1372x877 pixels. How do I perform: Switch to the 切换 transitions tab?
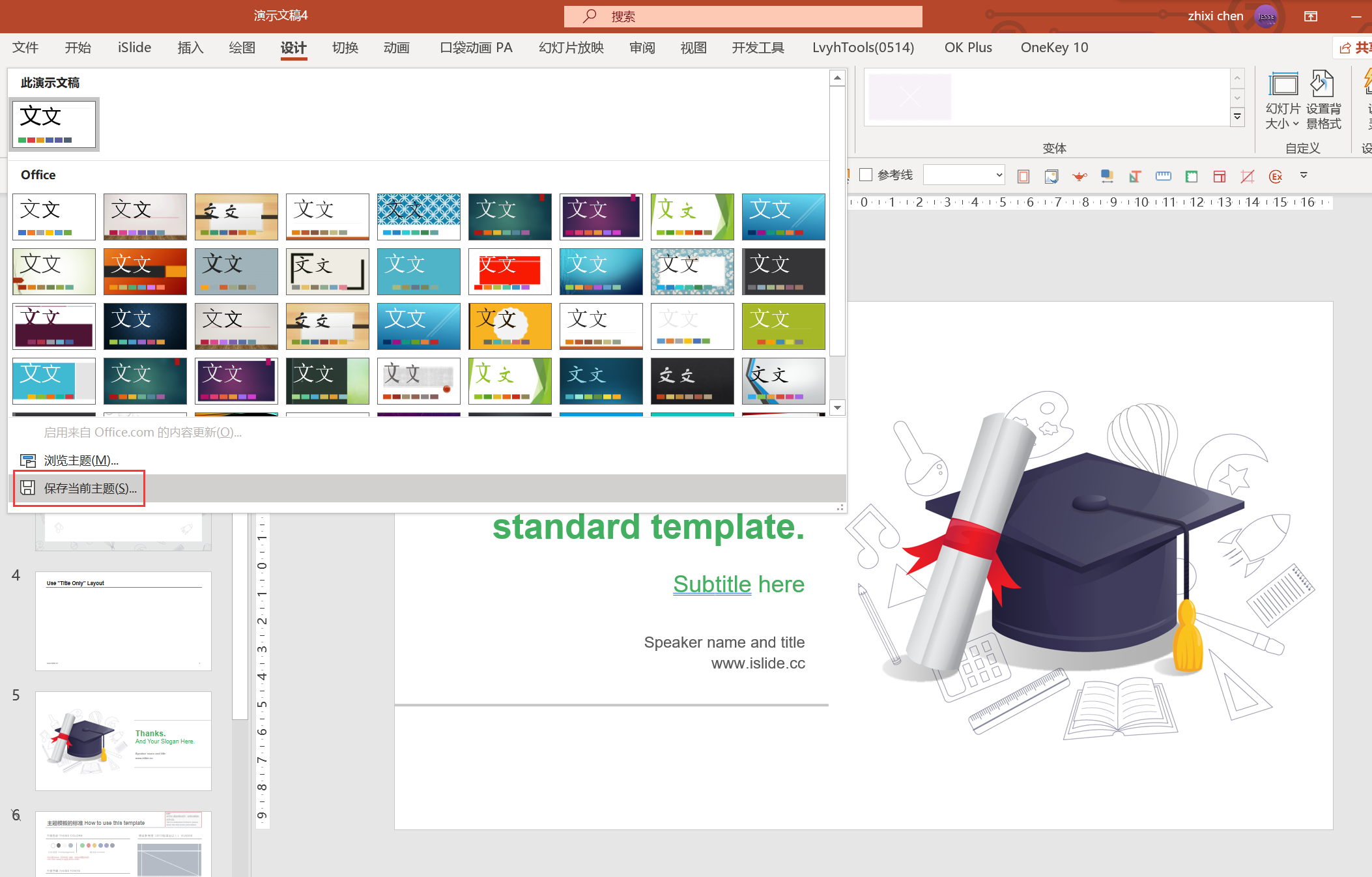point(345,48)
